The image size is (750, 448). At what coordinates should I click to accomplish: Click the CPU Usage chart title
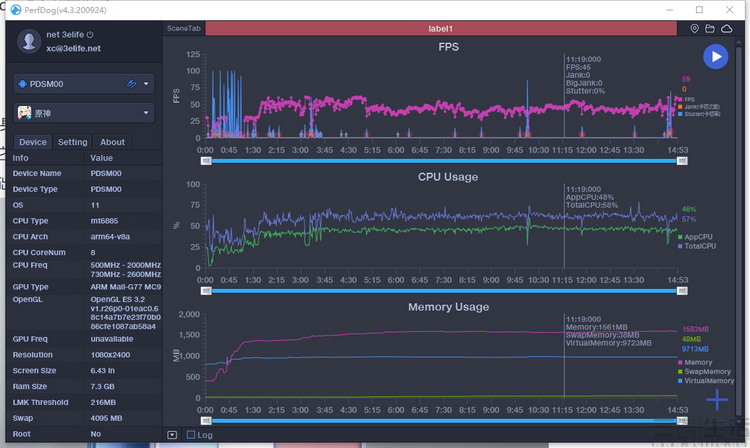(448, 177)
